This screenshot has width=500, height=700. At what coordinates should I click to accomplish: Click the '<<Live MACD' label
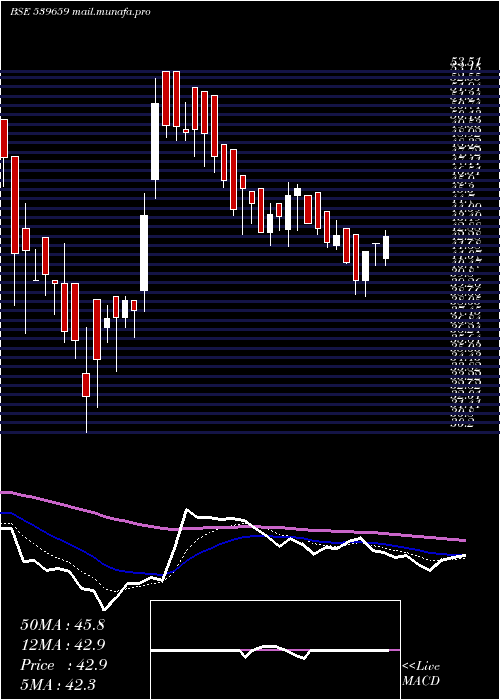421,674
